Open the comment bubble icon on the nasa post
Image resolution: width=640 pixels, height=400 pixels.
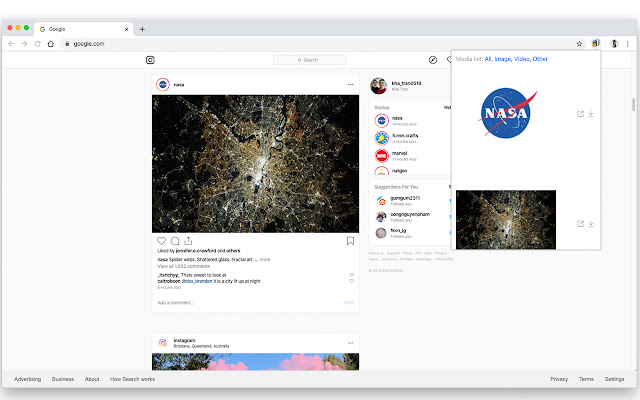tap(175, 241)
